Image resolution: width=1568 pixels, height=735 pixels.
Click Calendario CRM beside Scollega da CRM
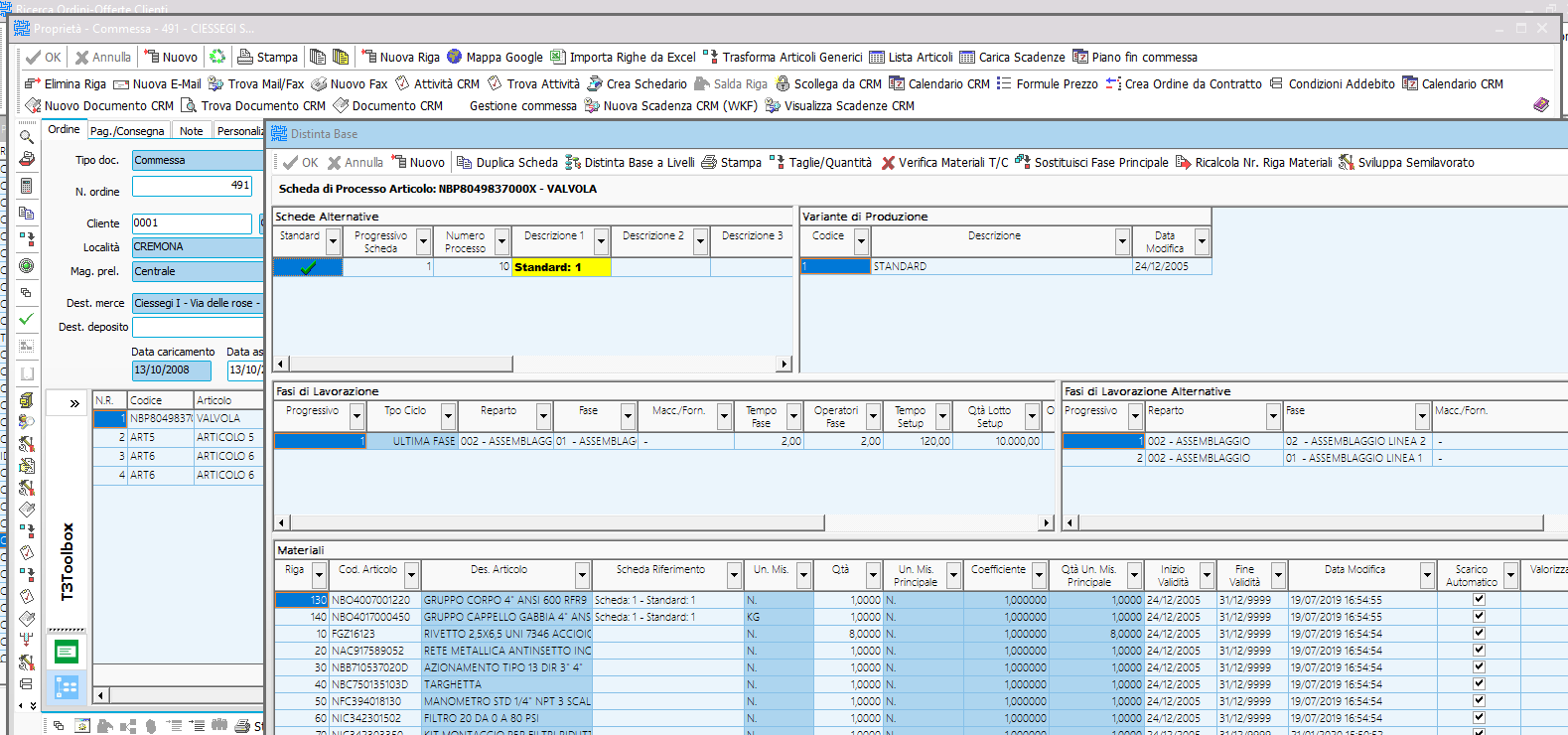pyautogui.click(x=939, y=83)
